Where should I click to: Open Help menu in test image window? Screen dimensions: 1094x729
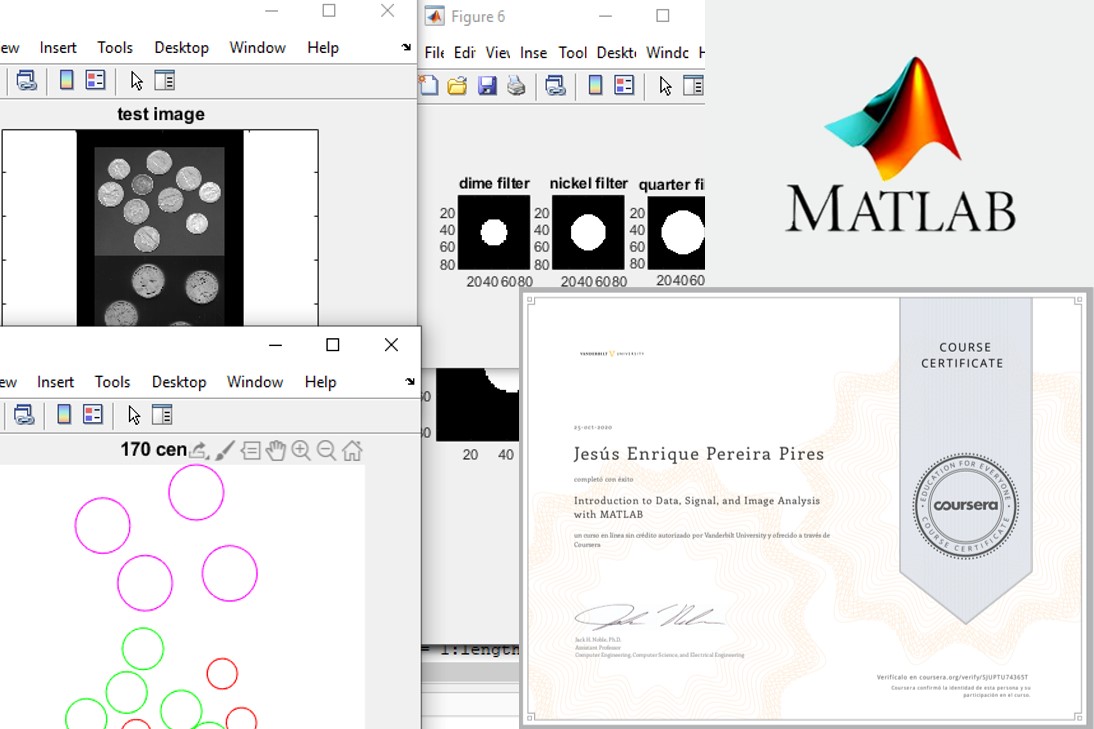click(323, 47)
